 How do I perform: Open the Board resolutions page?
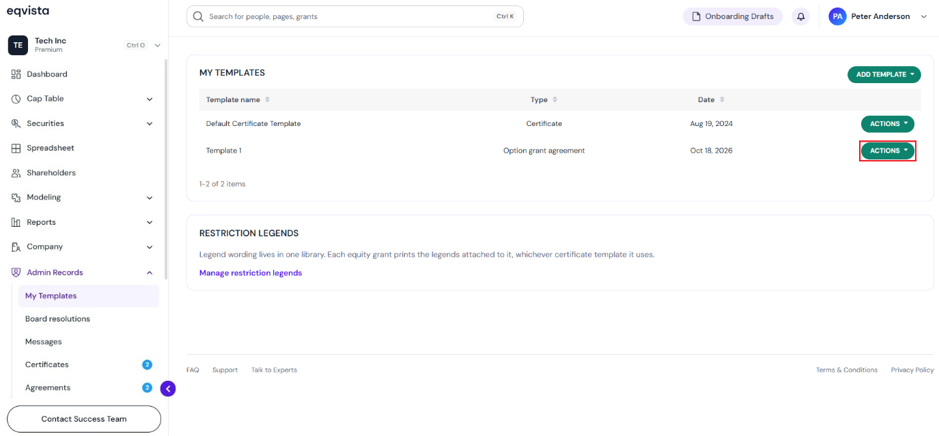pos(57,319)
